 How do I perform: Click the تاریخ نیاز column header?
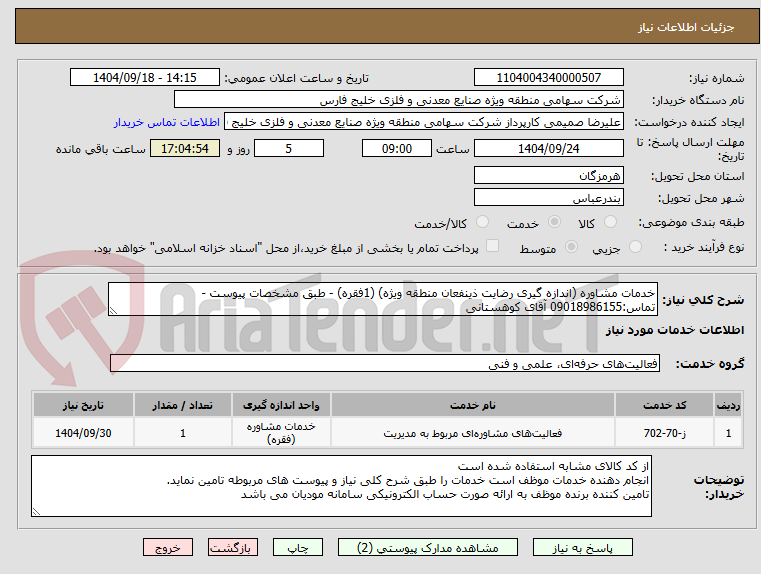[x=83, y=405]
